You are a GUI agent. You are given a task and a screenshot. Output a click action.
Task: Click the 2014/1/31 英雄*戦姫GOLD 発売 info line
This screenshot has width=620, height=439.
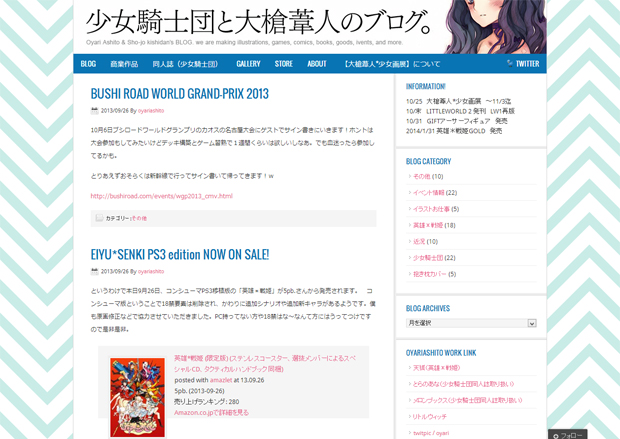pyautogui.click(x=454, y=131)
